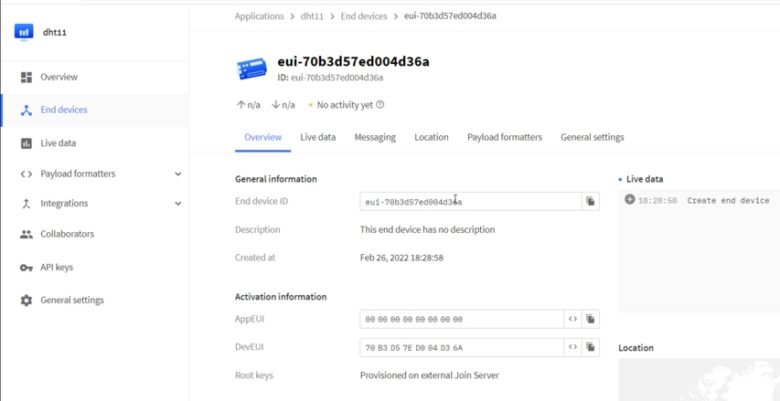Click the End devices branch icon

pyautogui.click(x=26, y=110)
